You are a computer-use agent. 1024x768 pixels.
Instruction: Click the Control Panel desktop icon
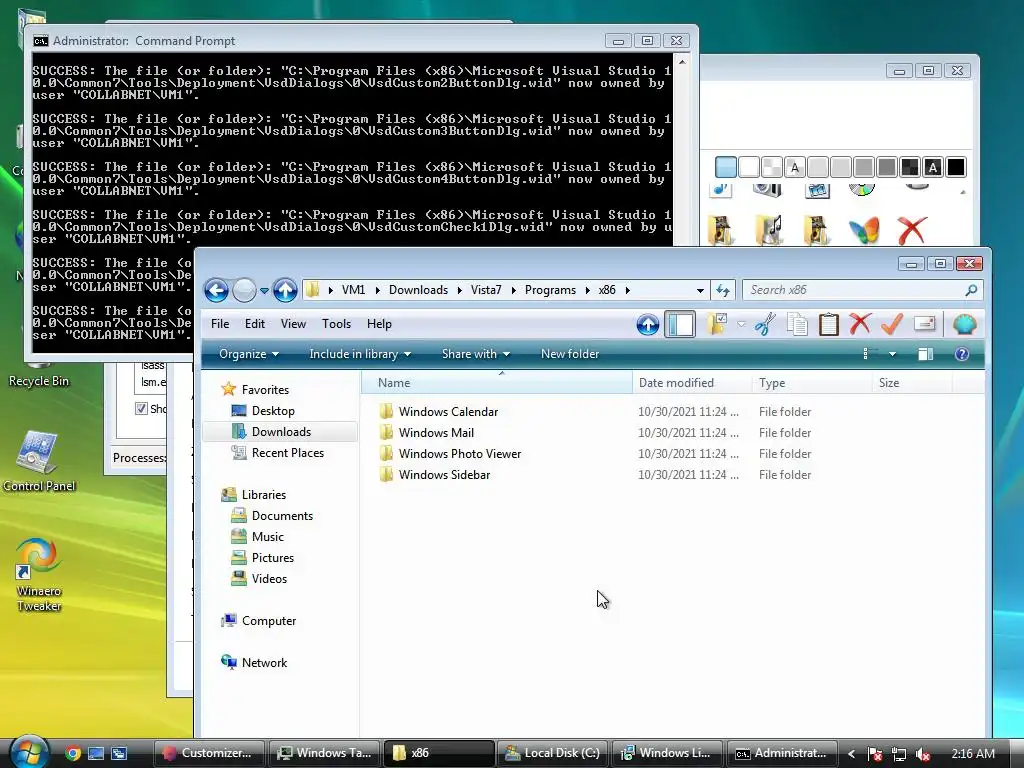39,460
